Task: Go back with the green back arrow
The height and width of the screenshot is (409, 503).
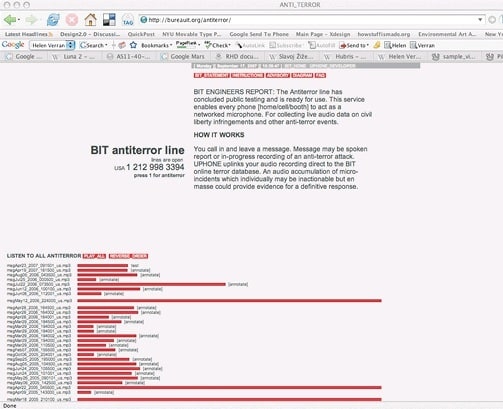Action: (10, 20)
